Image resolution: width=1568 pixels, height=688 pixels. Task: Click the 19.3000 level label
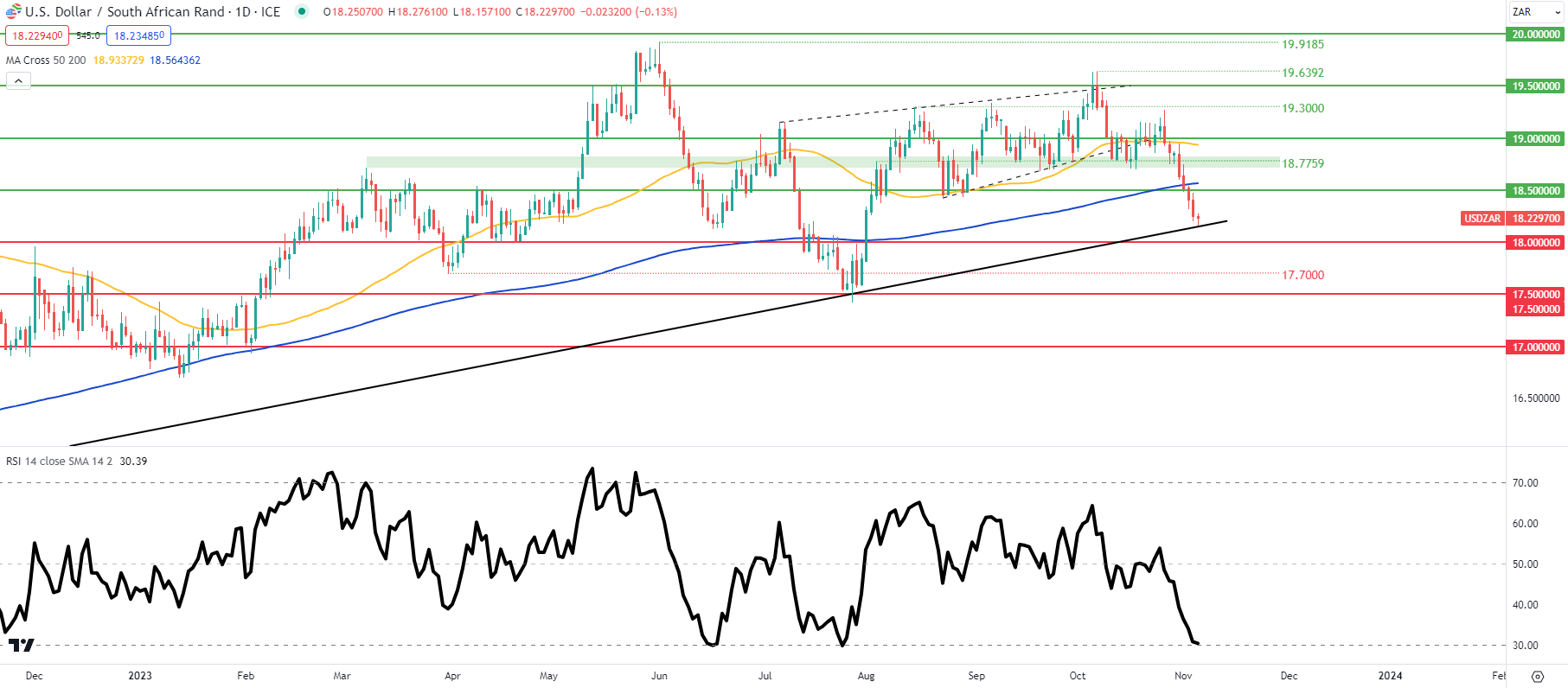(1302, 108)
